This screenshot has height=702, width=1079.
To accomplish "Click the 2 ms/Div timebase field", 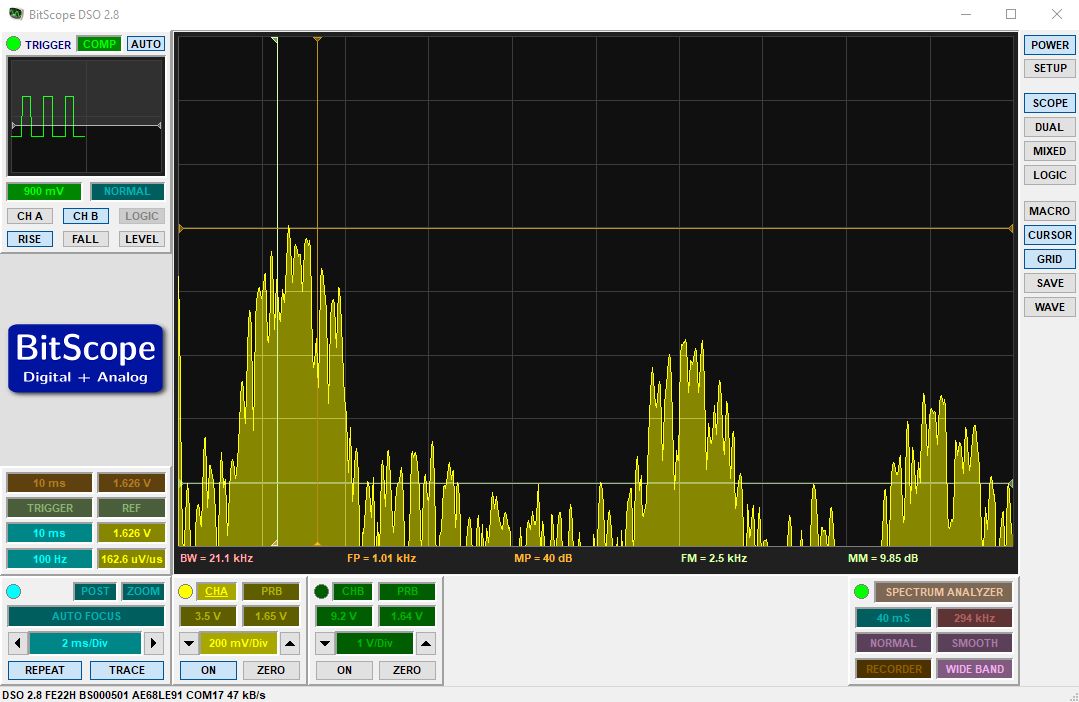I will (85, 643).
